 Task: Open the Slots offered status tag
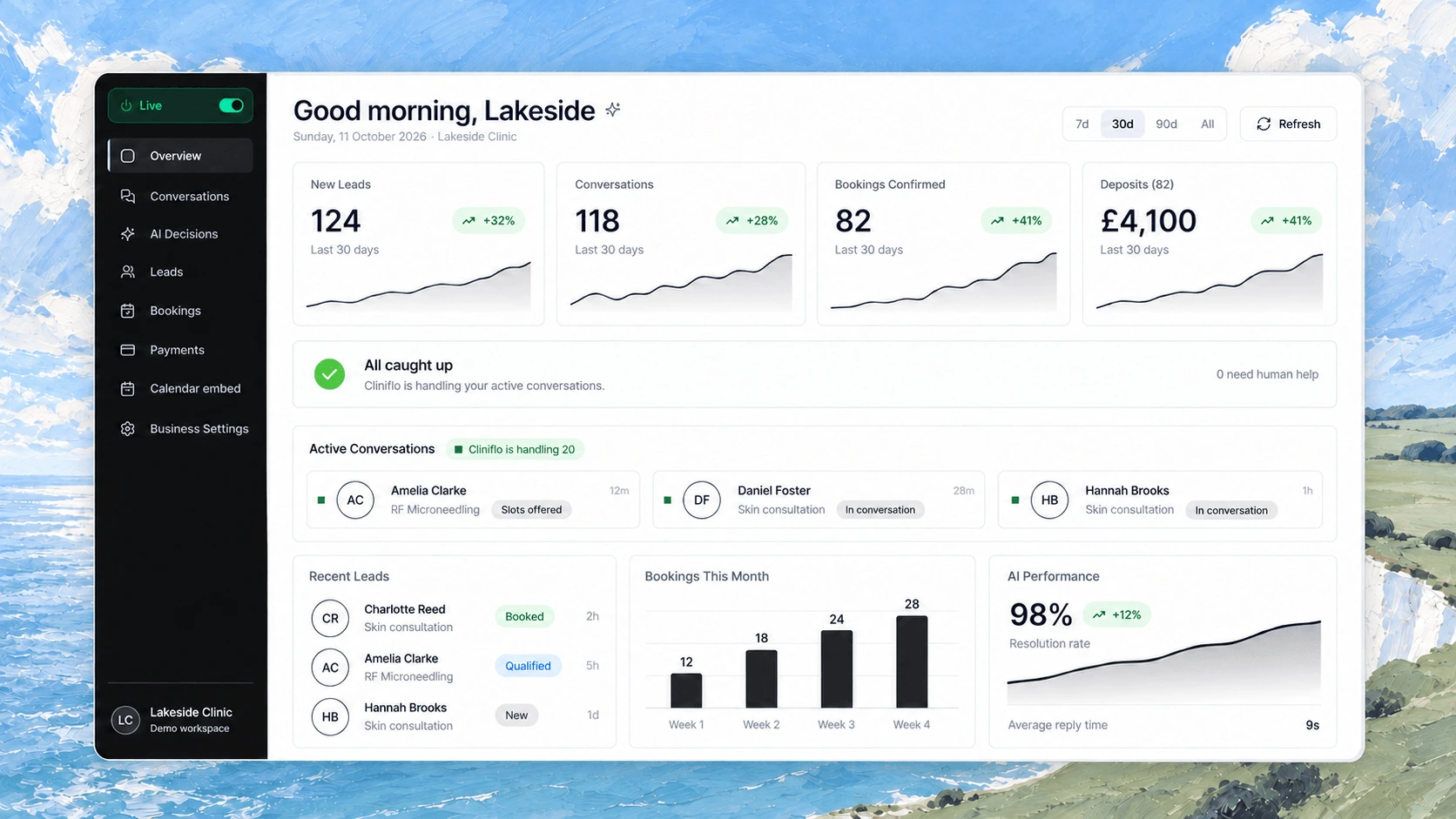(x=531, y=510)
